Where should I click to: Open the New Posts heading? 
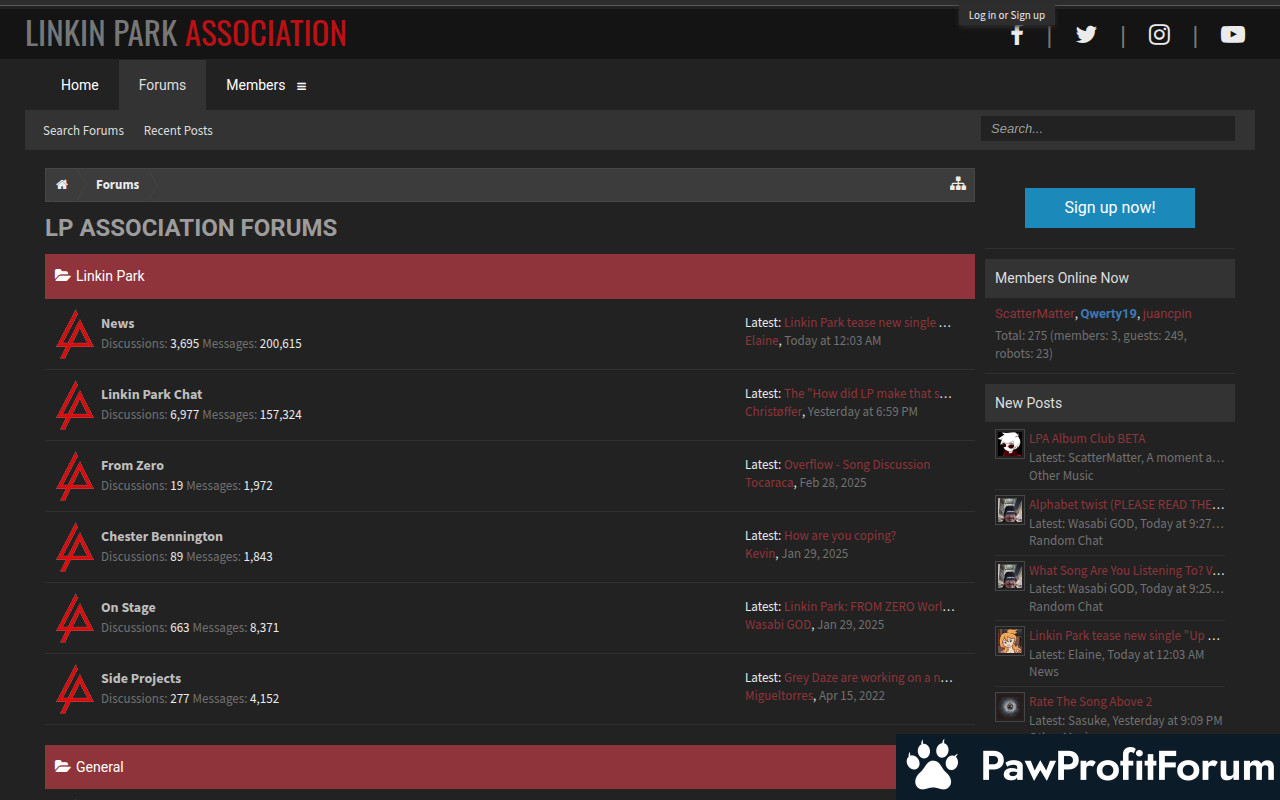(x=1028, y=403)
